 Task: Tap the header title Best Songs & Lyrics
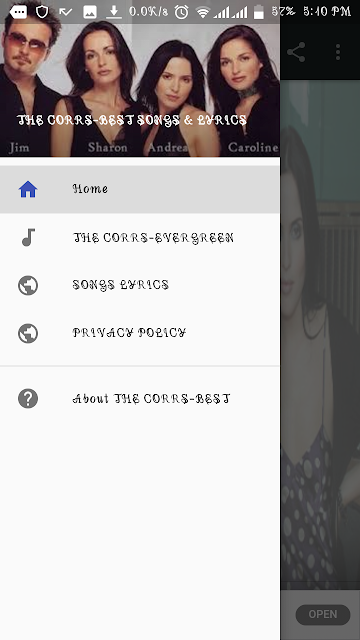coord(132,120)
